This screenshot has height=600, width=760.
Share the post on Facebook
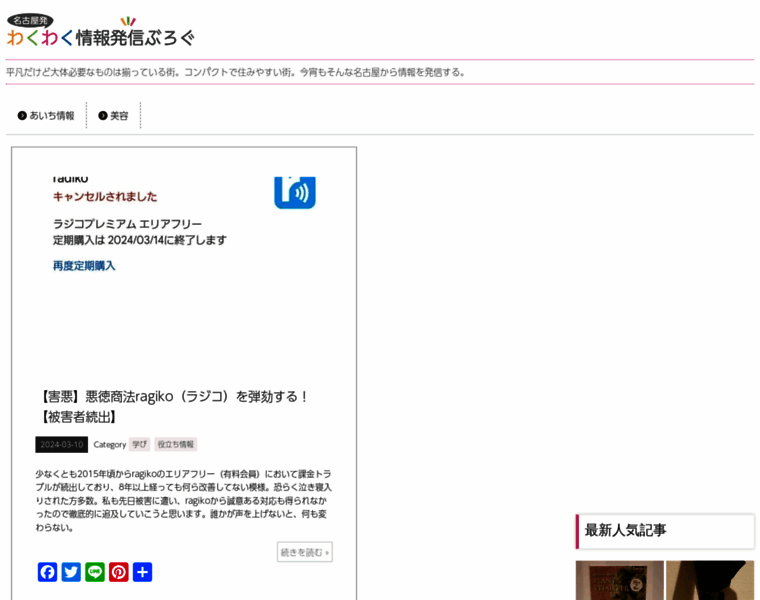click(48, 572)
